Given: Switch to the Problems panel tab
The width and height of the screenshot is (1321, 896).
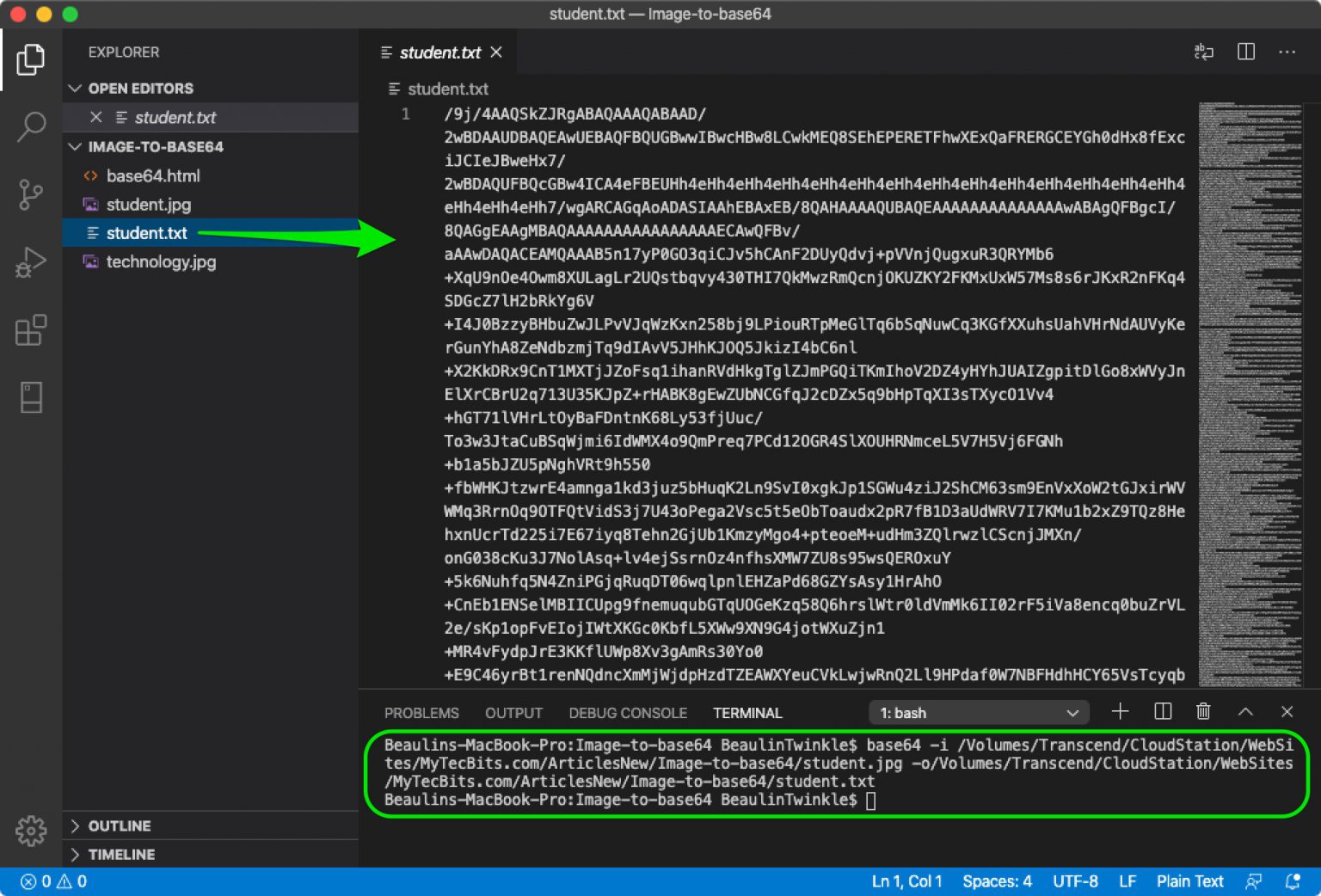Looking at the screenshot, I should pos(421,713).
